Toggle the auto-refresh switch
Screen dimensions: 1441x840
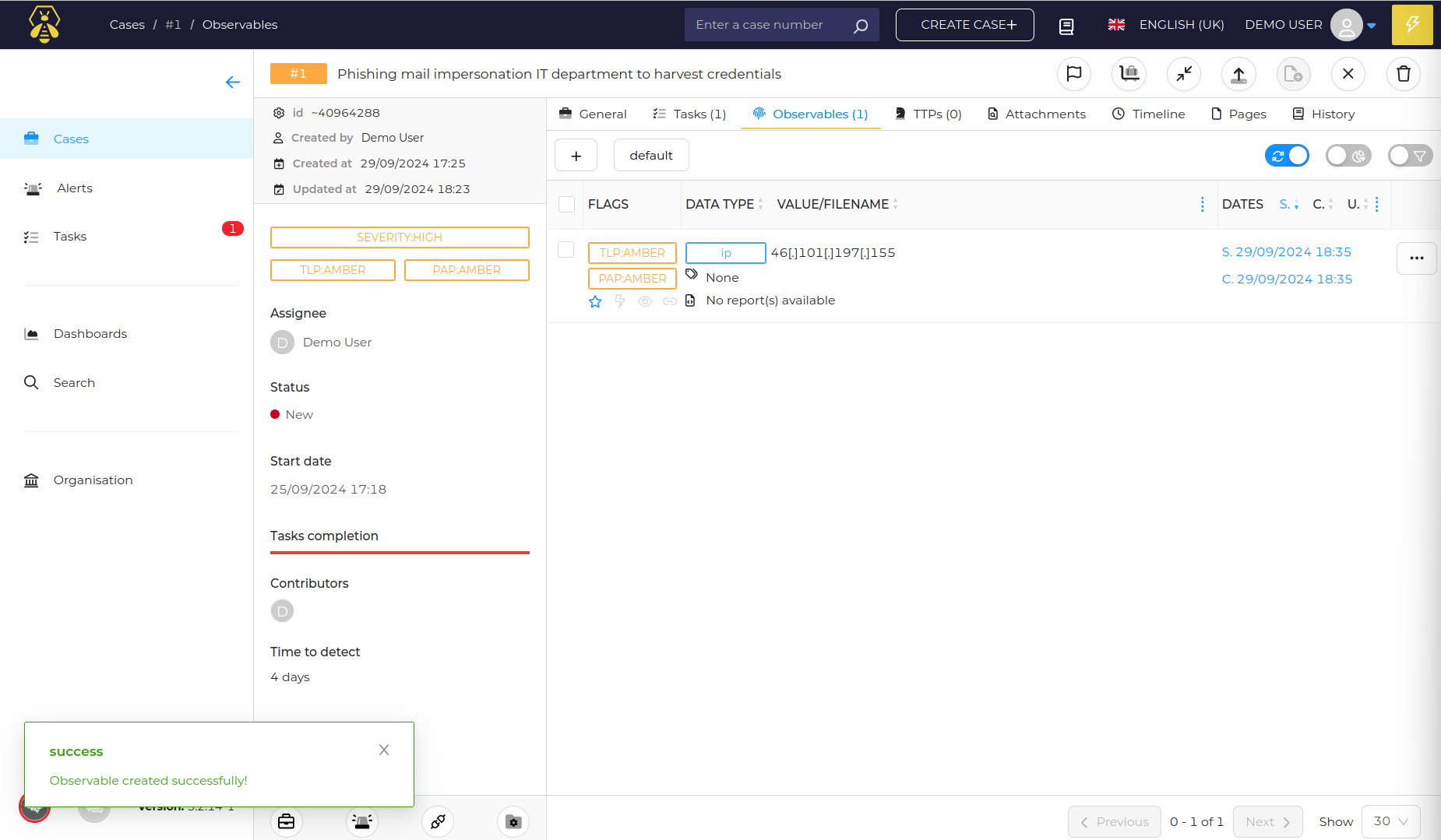point(1287,156)
